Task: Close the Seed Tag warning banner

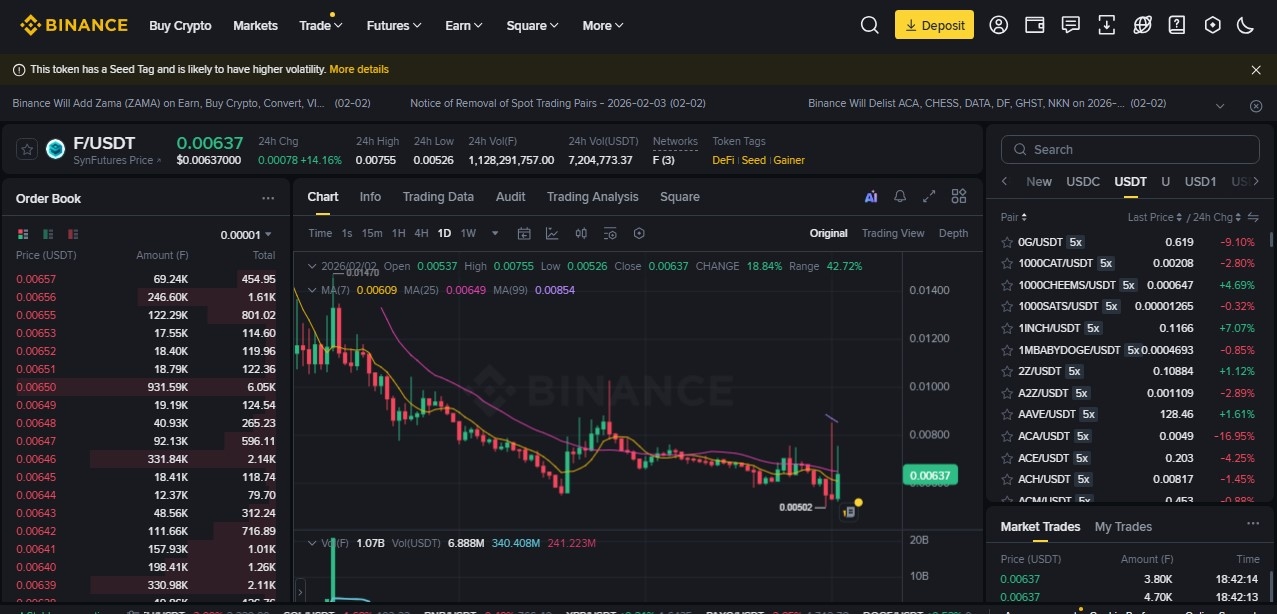Action: pyautogui.click(x=1256, y=70)
